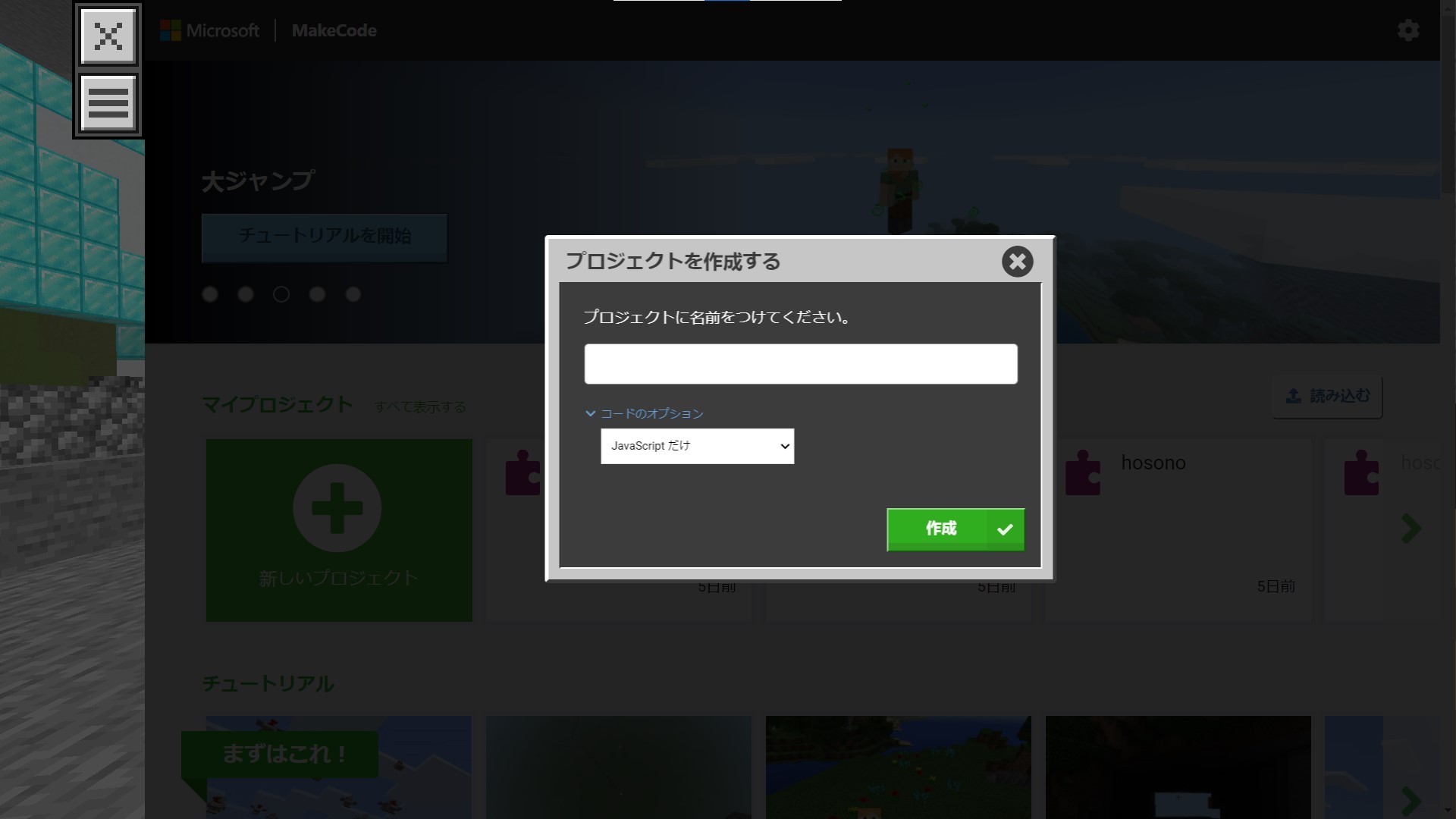Image resolution: width=1456 pixels, height=819 pixels.
Task: Click the 読み込む import button
Action: tap(1327, 396)
